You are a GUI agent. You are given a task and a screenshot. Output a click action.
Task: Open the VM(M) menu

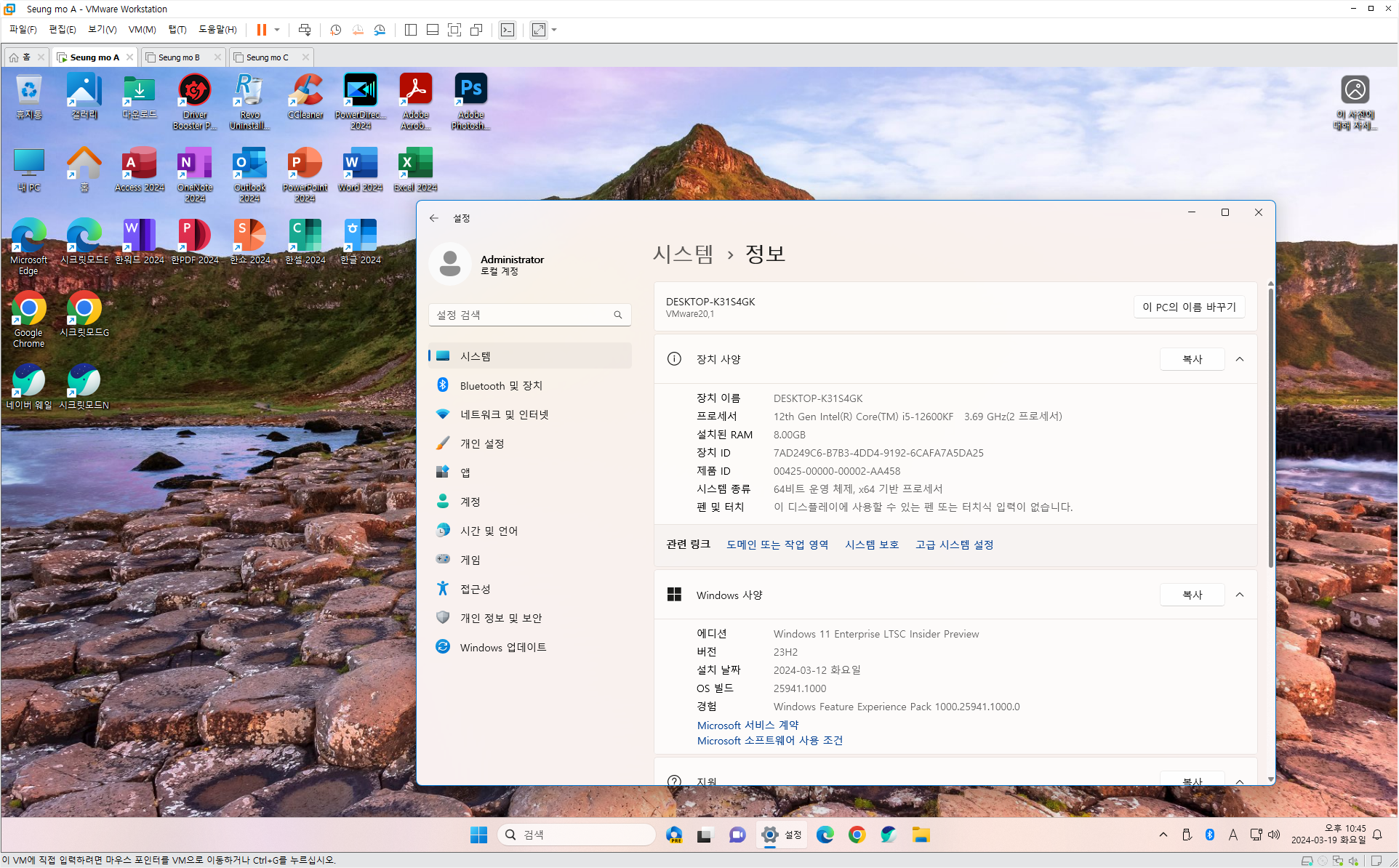click(142, 30)
